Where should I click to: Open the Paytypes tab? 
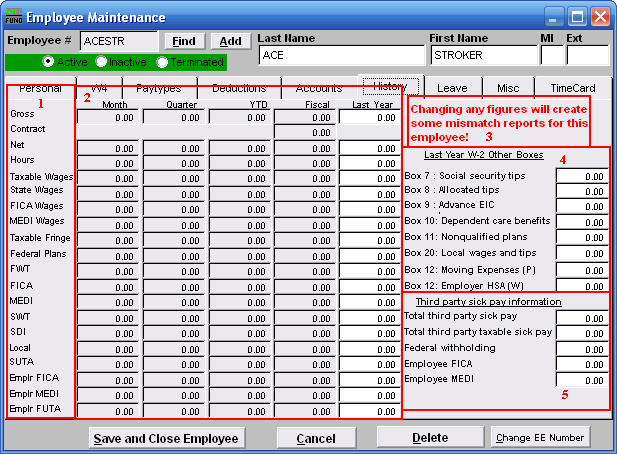point(158,89)
